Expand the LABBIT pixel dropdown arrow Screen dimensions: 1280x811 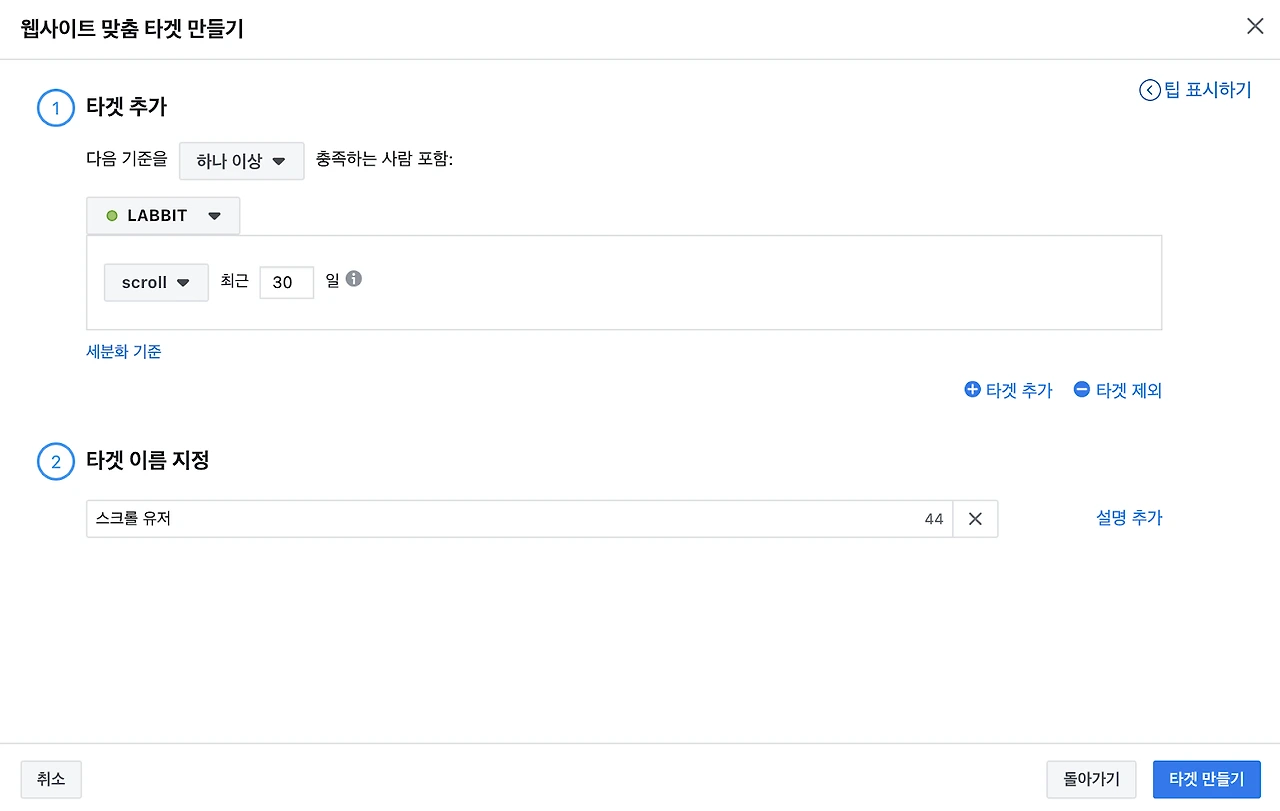(x=214, y=216)
